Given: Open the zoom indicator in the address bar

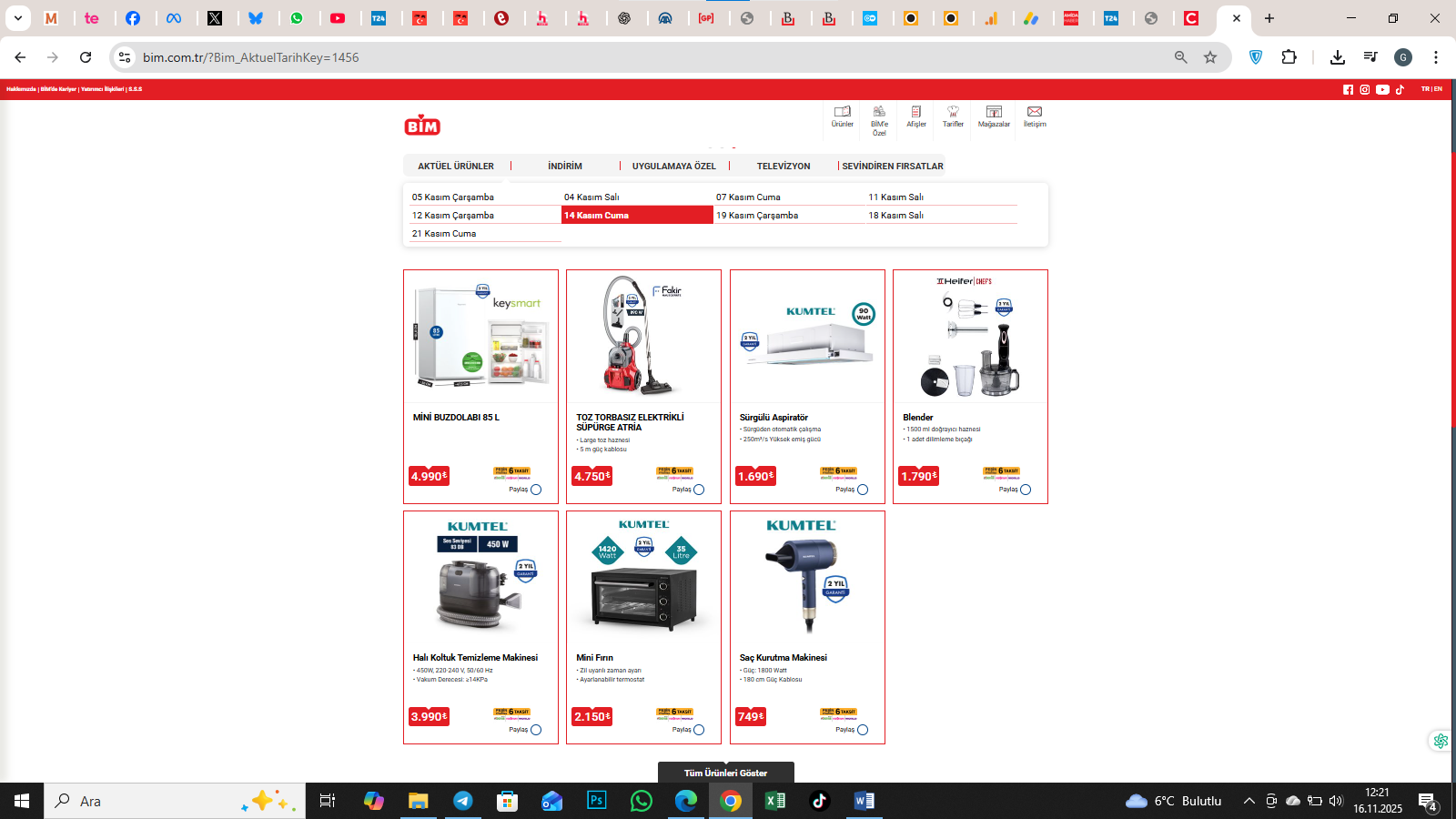Looking at the screenshot, I should coord(1180,57).
